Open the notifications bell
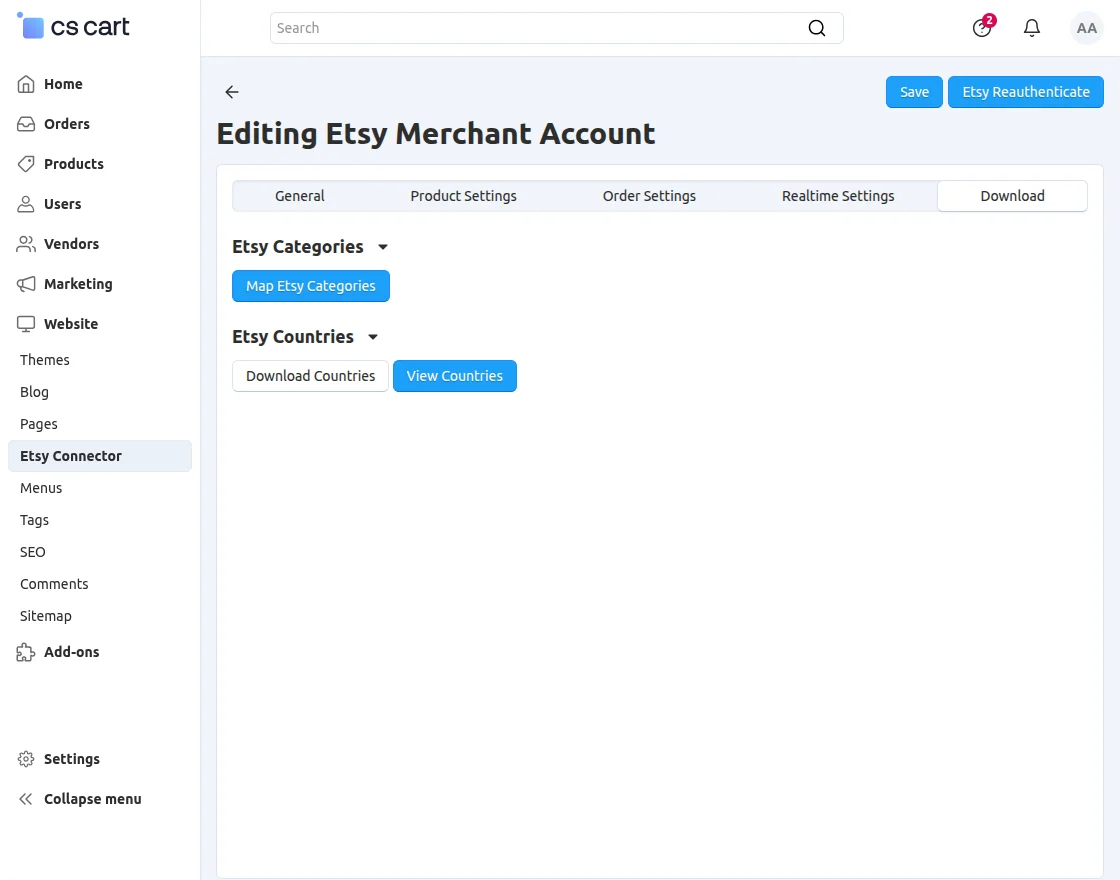This screenshot has height=880, width=1120. (1031, 28)
